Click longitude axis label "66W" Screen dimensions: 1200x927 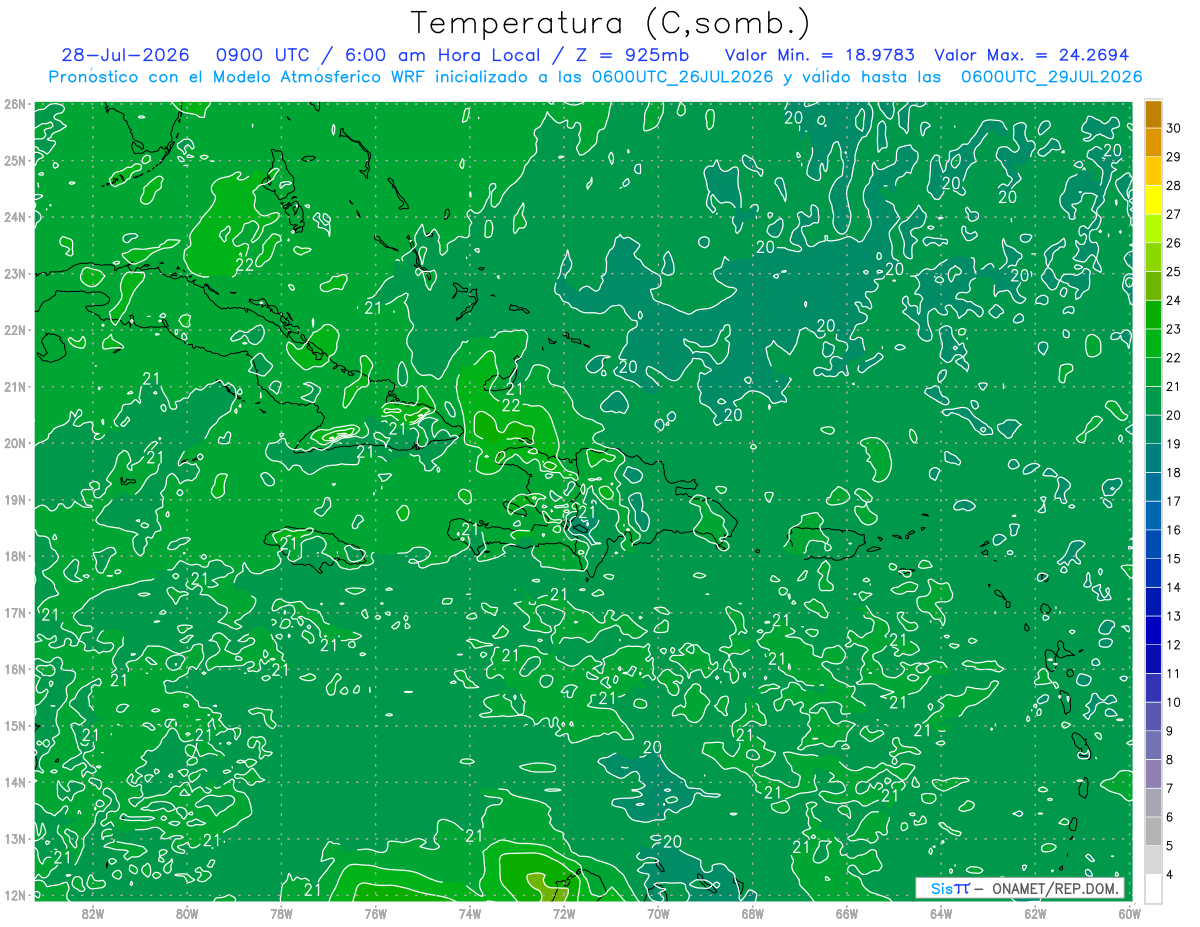tap(846, 913)
